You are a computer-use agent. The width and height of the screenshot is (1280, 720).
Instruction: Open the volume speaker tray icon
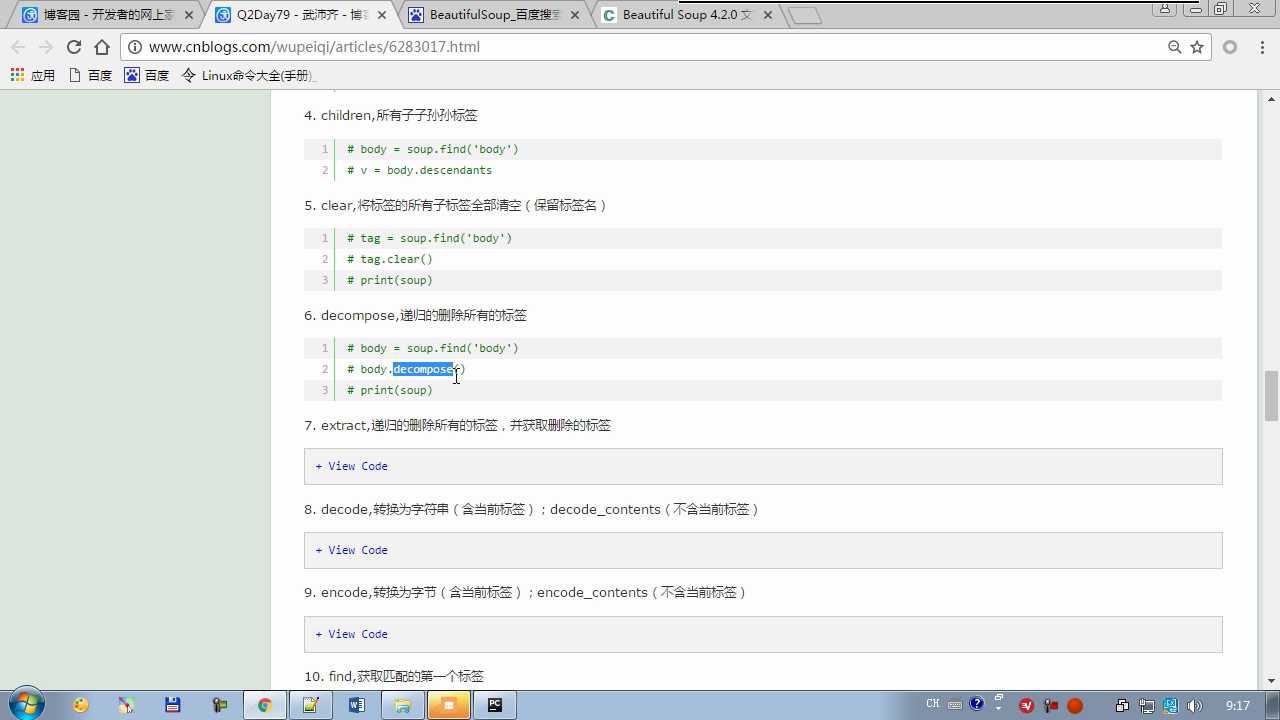coord(1195,705)
